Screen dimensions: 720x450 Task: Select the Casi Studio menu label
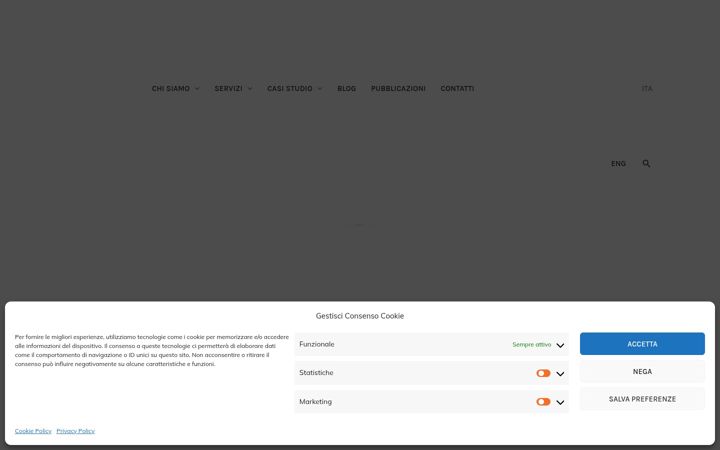tap(290, 89)
